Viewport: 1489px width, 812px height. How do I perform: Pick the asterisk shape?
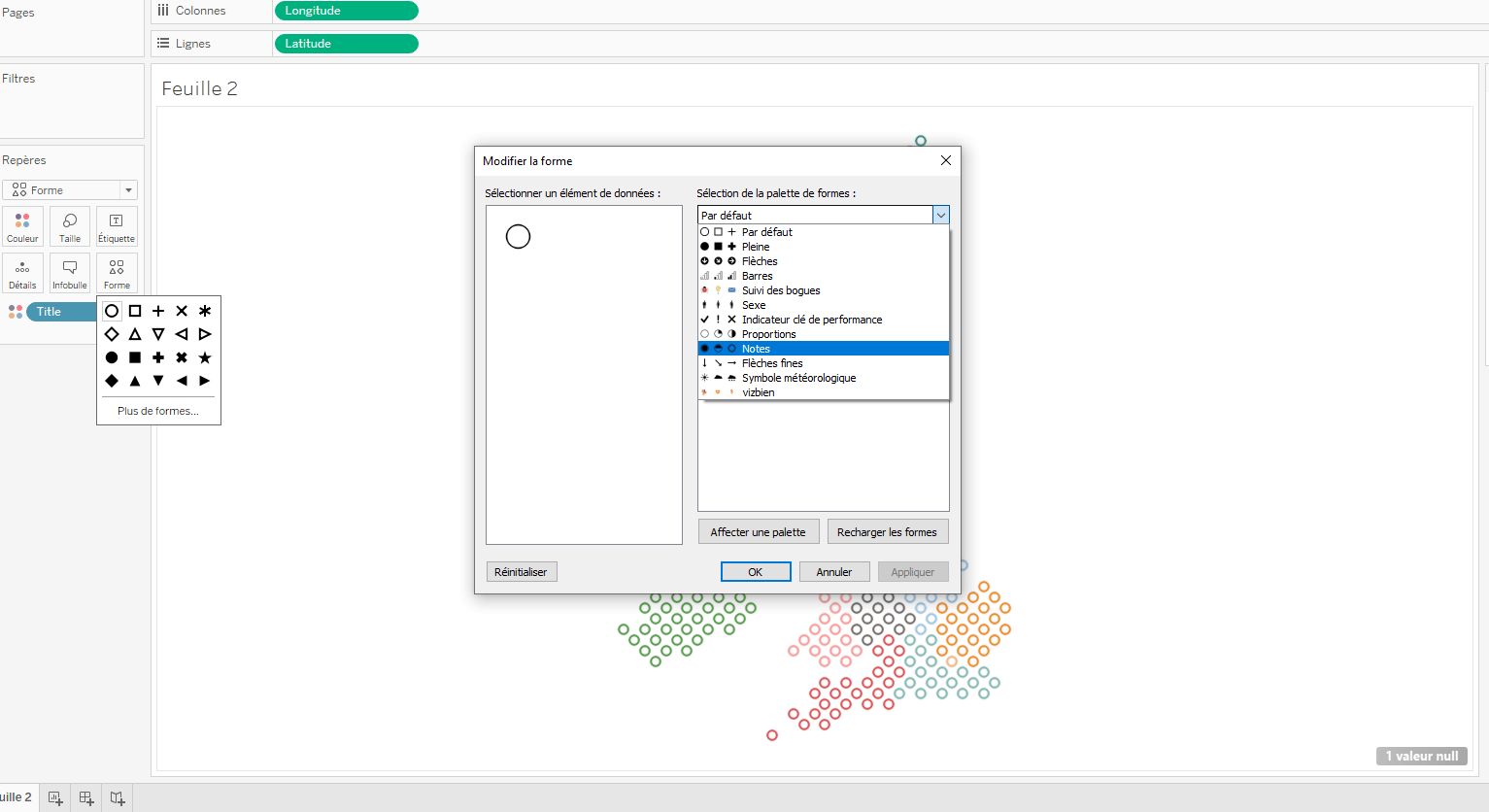205,311
